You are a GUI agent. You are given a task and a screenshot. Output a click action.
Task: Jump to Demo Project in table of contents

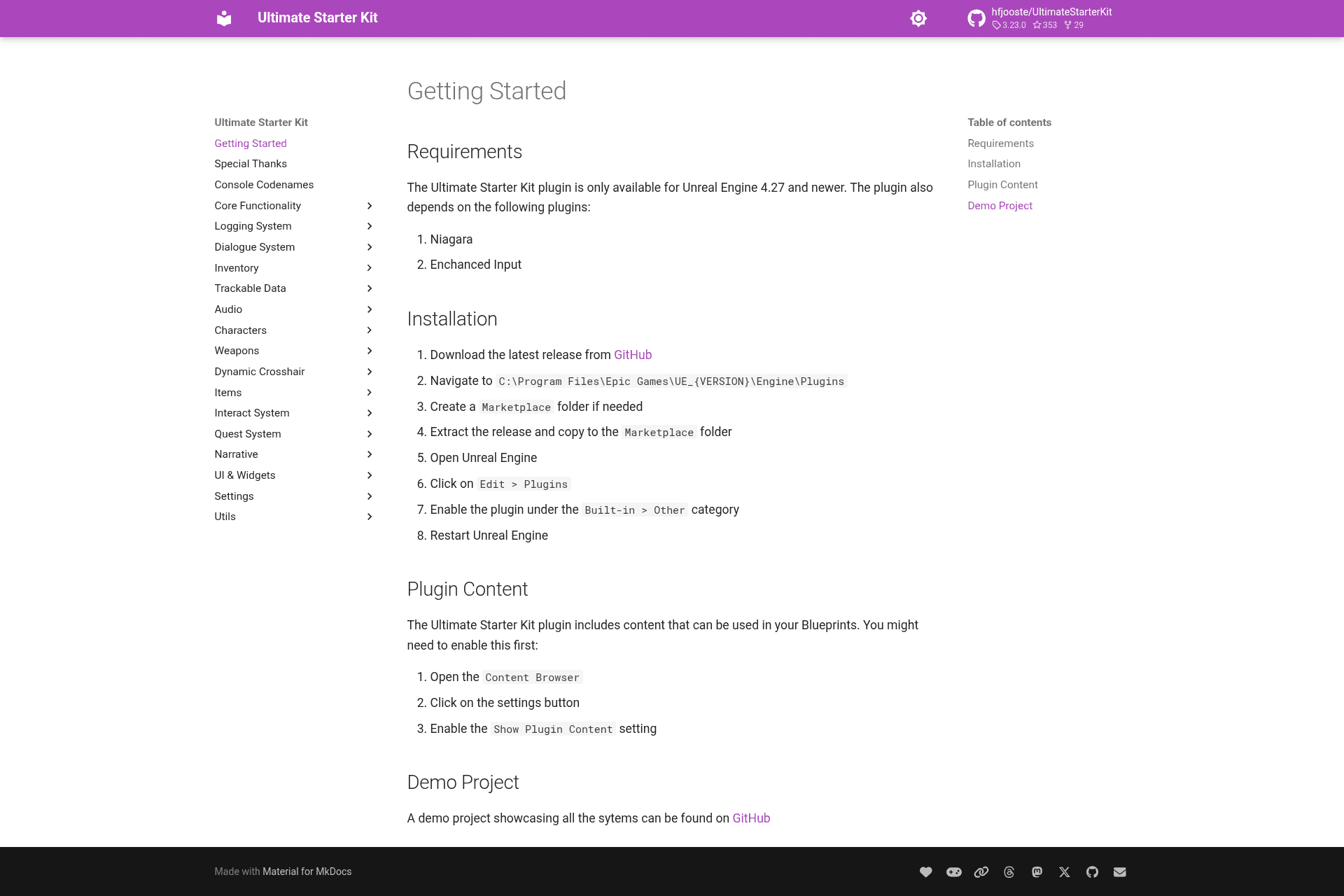tap(1000, 206)
